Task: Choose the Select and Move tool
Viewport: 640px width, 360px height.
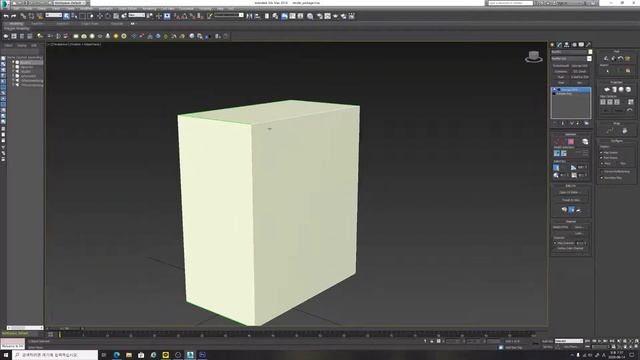Action: (100, 16)
